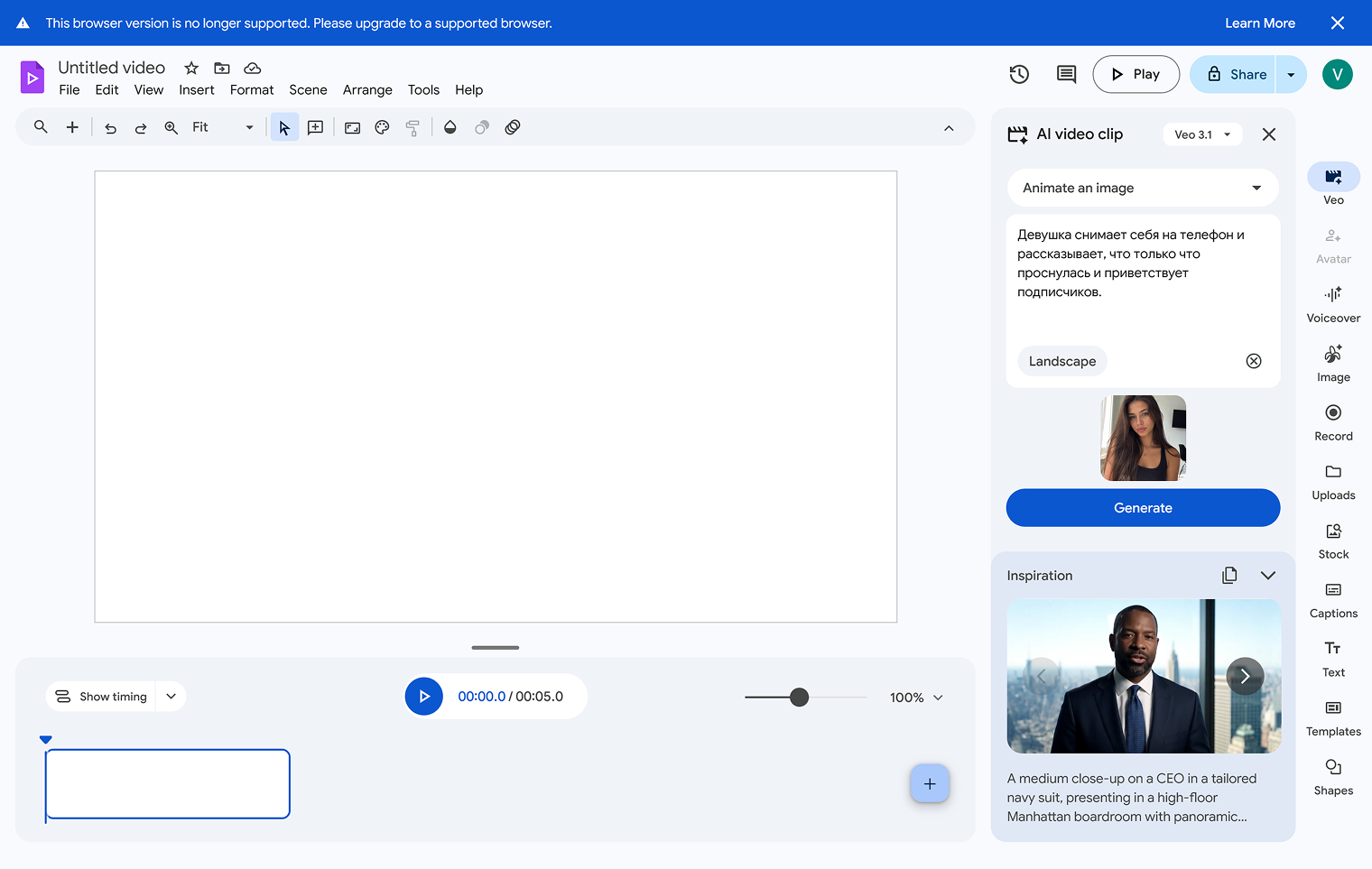Open the Image generation side panel
The height and width of the screenshot is (869, 1372).
1333,363
